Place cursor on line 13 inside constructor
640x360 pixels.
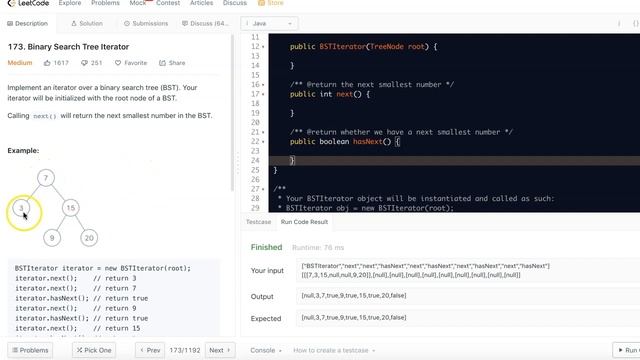click(x=454, y=56)
